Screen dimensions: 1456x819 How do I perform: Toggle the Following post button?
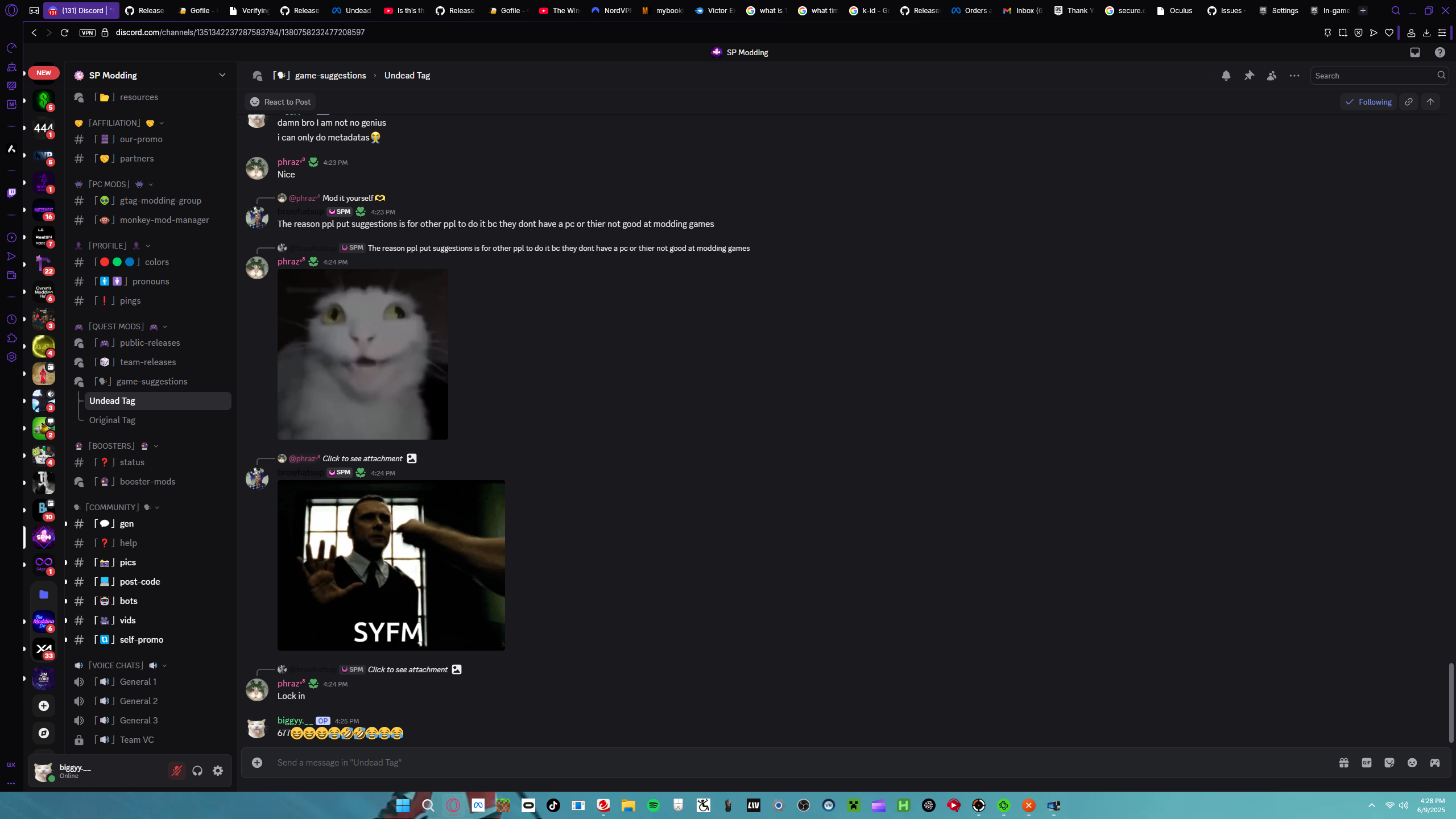coord(1368,102)
